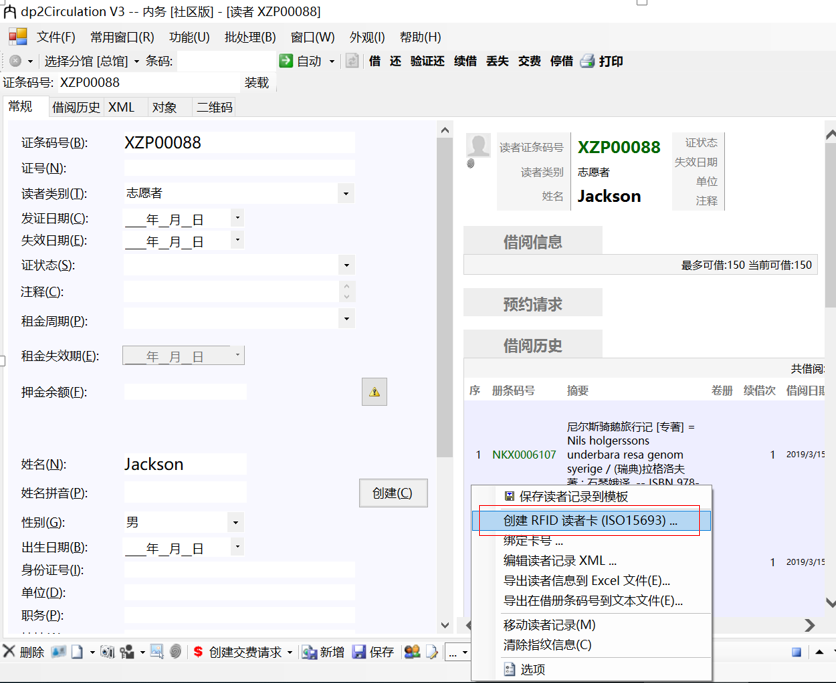
Task: Click the 选项 options icon in context menu
Action: (x=510, y=669)
